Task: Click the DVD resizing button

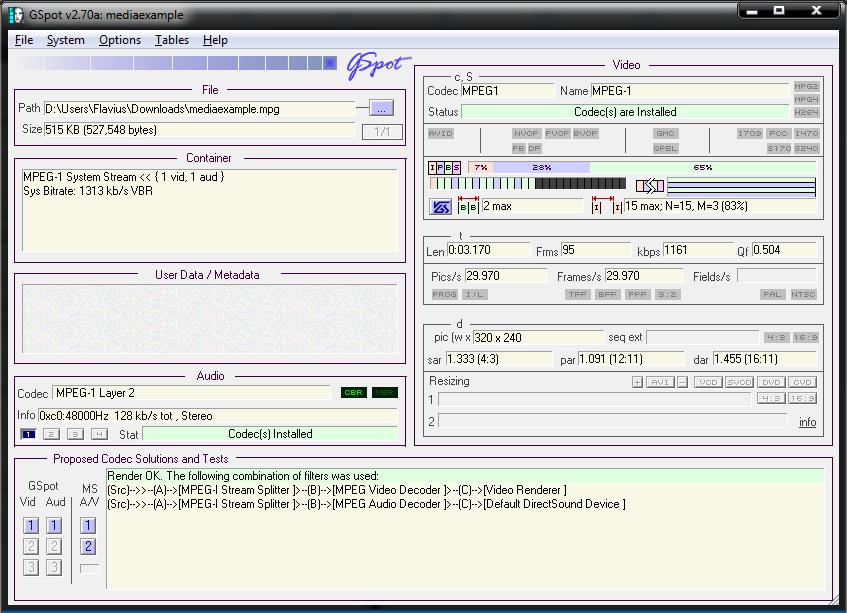Action: click(771, 382)
